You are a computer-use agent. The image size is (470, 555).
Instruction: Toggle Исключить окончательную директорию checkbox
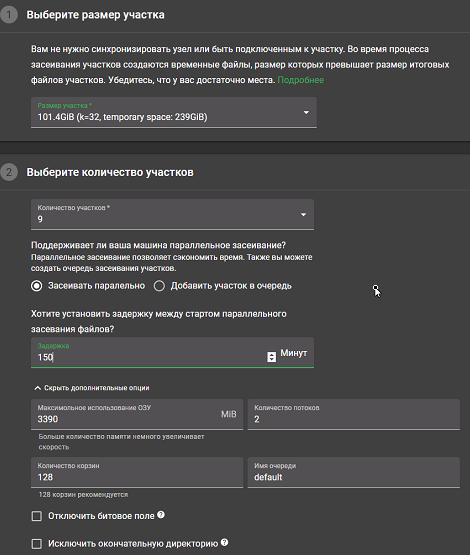[x=37, y=544]
